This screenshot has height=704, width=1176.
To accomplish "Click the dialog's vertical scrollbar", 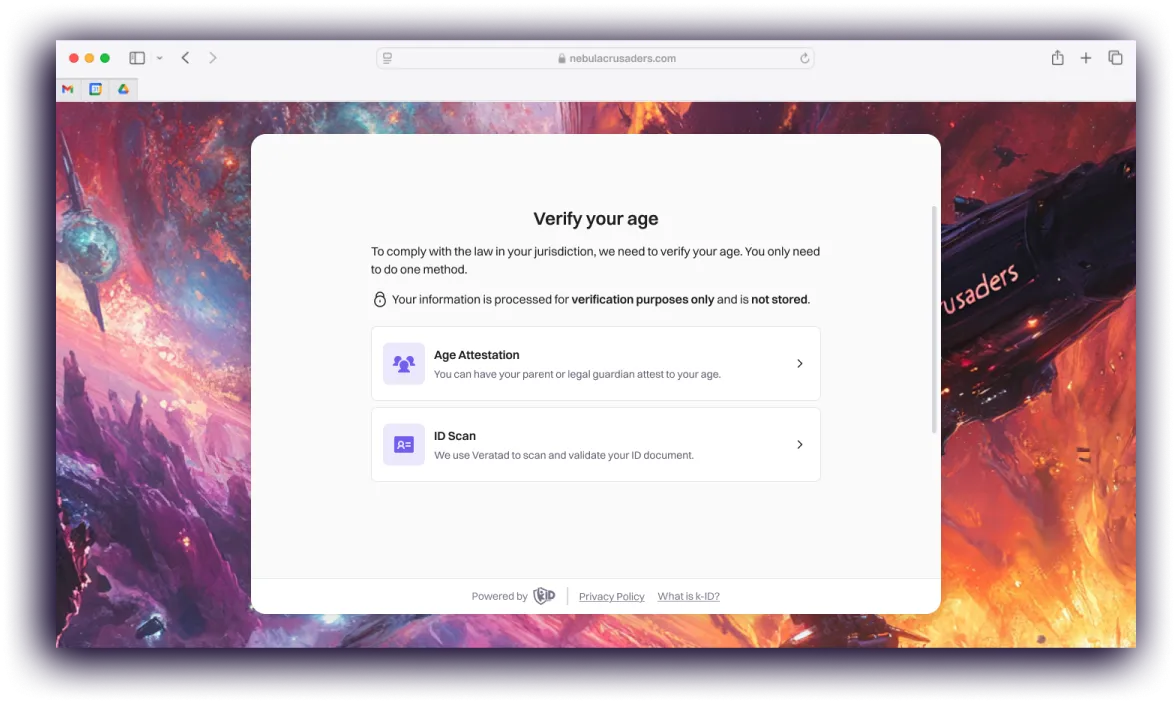I will pos(934,319).
